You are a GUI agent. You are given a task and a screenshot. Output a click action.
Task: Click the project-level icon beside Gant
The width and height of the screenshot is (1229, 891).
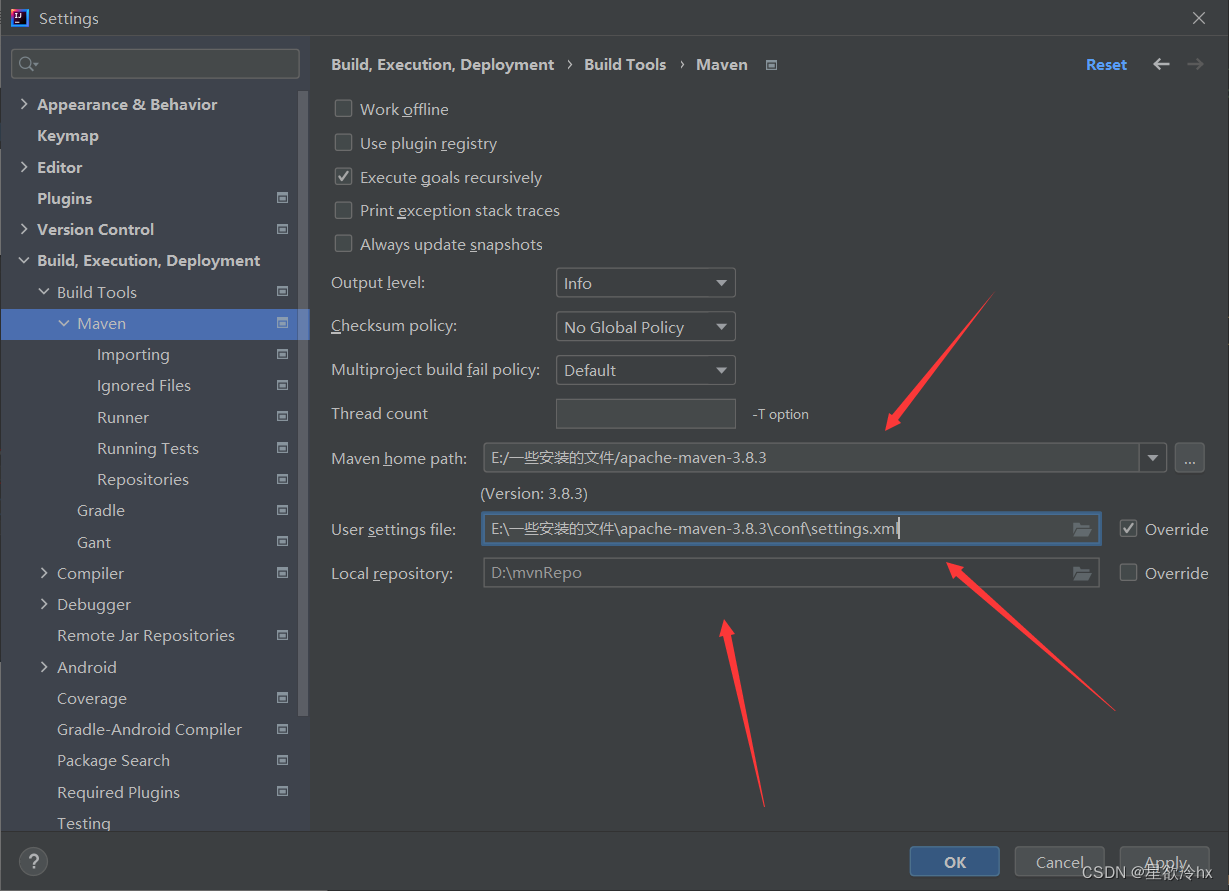tap(283, 542)
